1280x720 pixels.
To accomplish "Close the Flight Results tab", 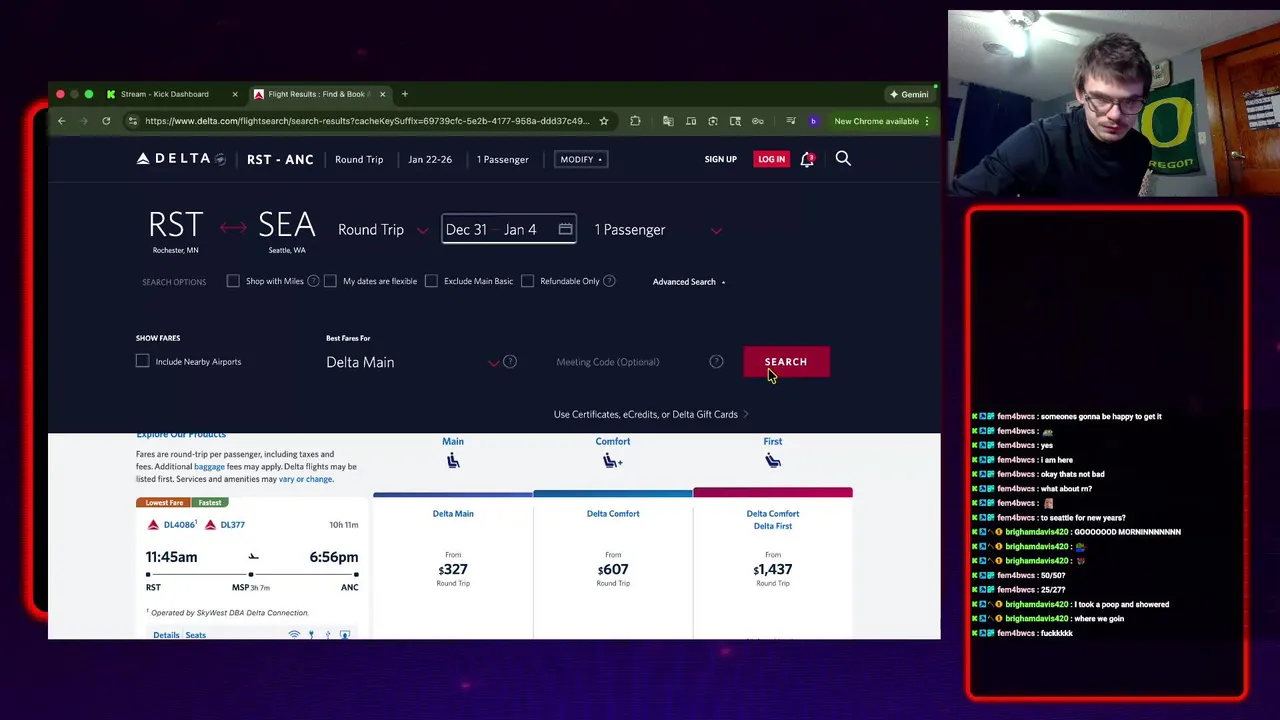I will 382,94.
